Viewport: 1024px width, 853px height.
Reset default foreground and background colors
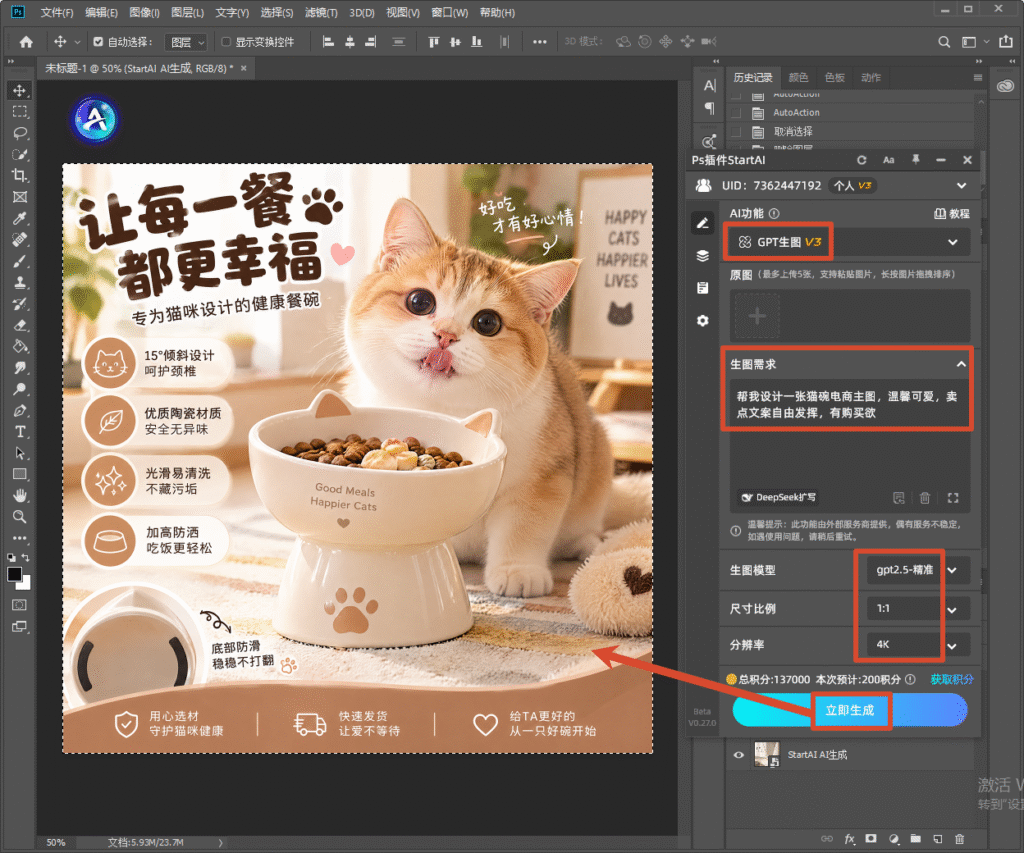pyautogui.click(x=12, y=558)
